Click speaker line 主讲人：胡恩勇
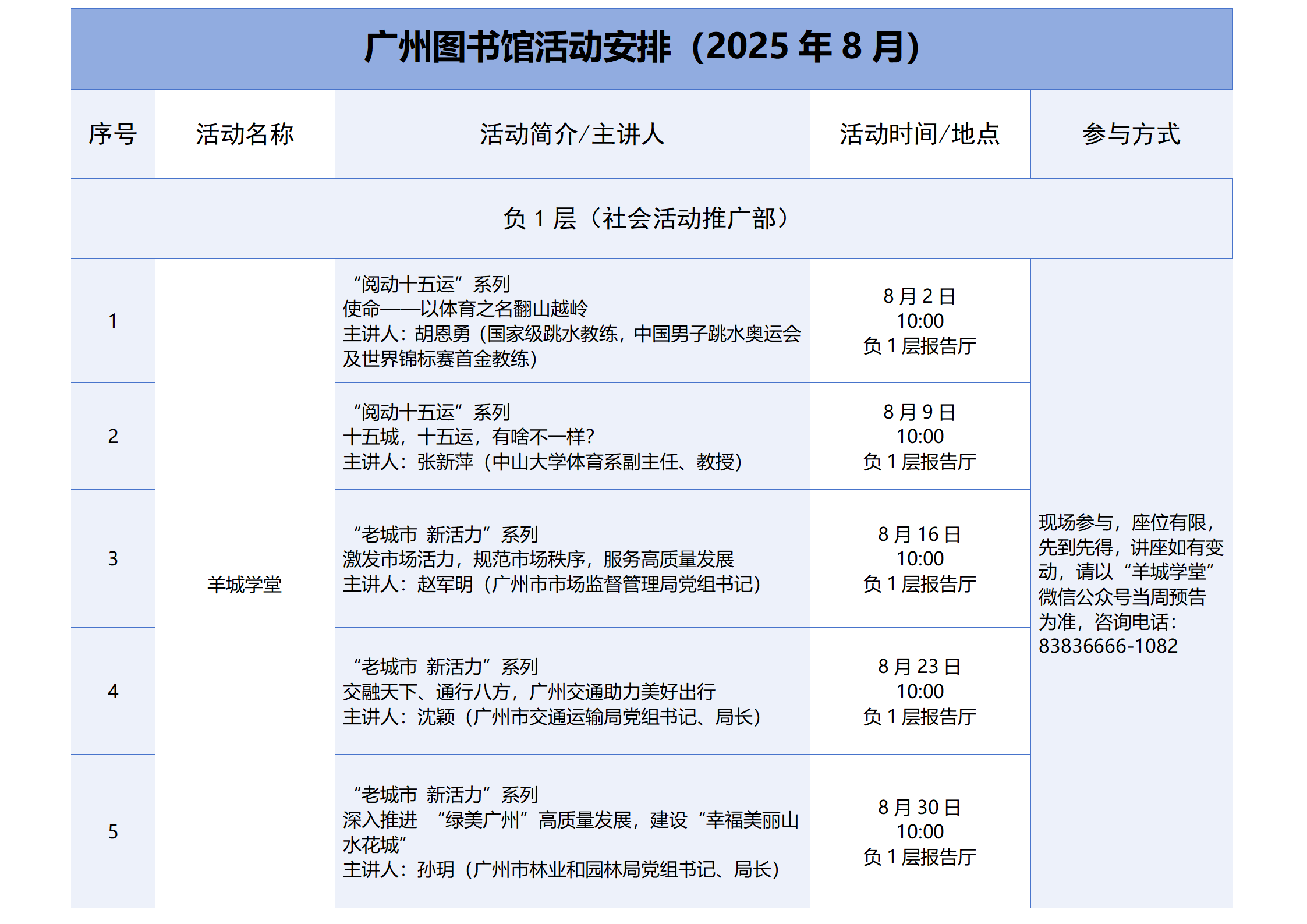This screenshot has width=1307, height=924. (x=572, y=346)
